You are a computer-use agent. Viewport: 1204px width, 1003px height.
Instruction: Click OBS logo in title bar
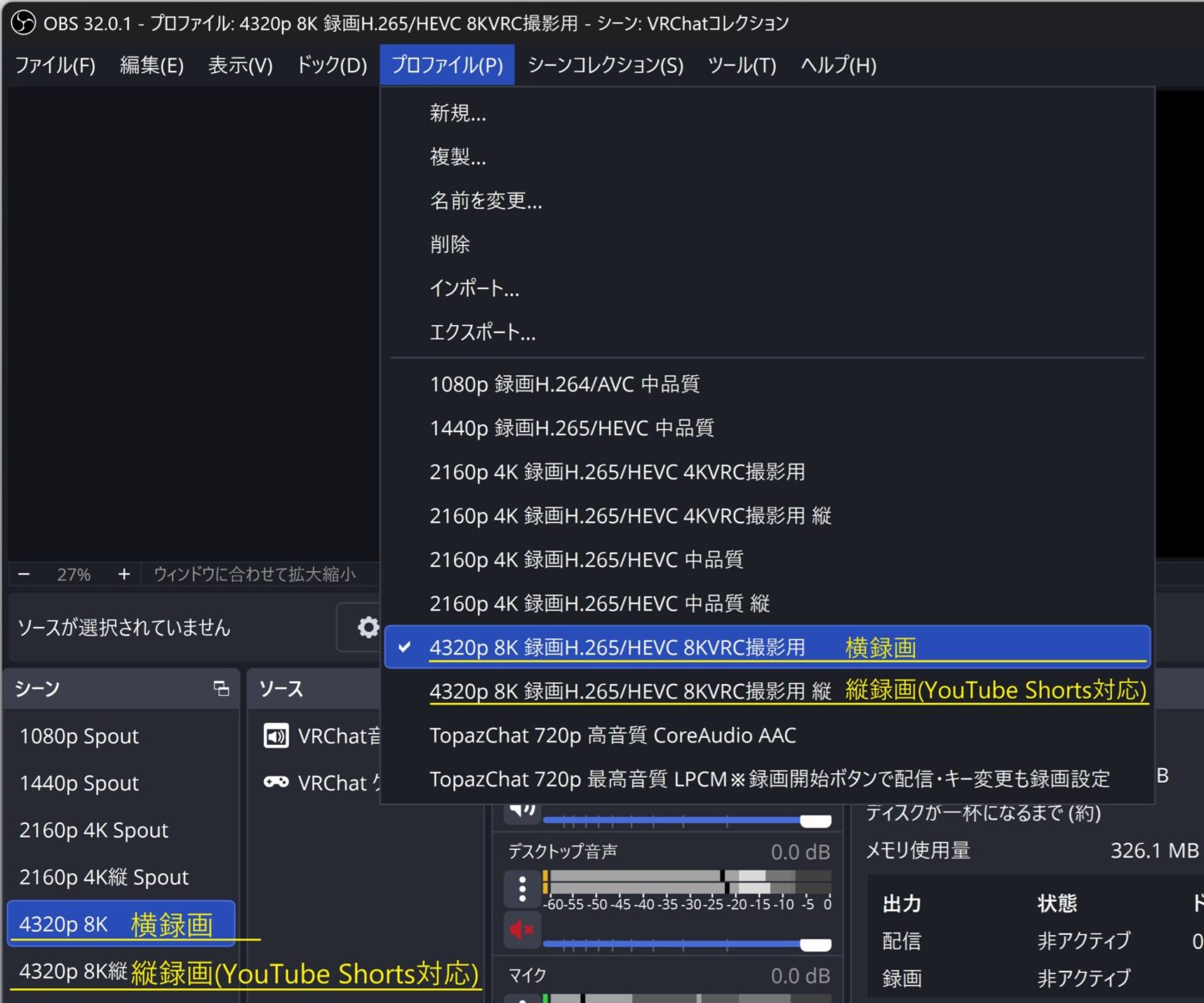point(22,23)
